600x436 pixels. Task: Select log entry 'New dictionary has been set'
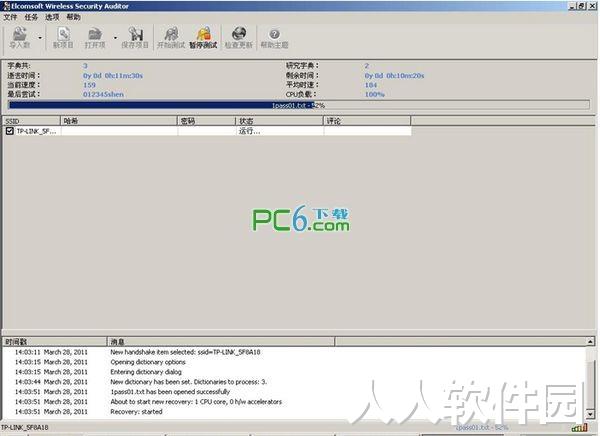click(189, 382)
